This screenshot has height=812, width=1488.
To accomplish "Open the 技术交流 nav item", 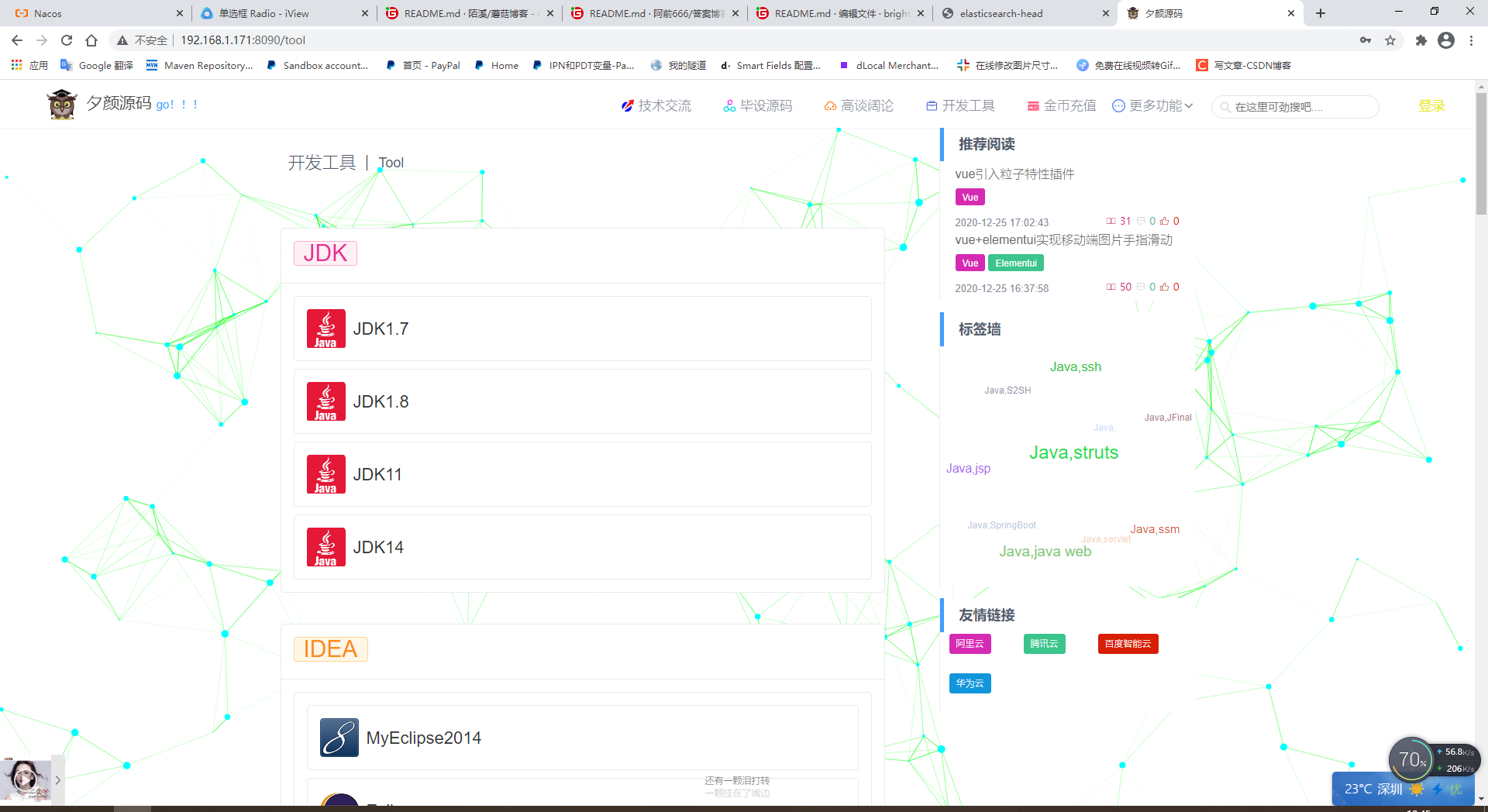I will click(656, 106).
